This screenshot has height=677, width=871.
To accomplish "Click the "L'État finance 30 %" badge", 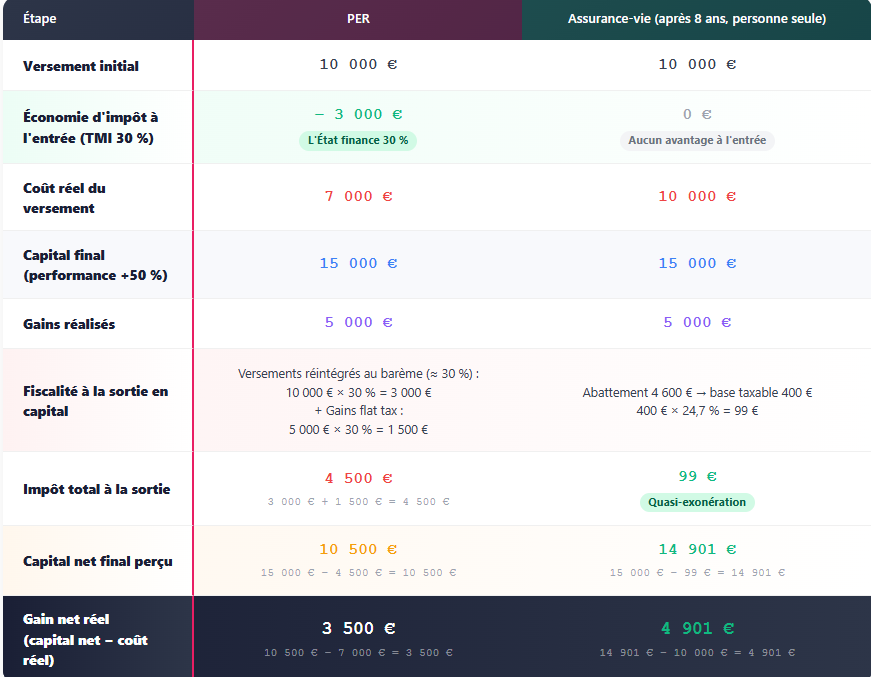I will (x=358, y=141).
